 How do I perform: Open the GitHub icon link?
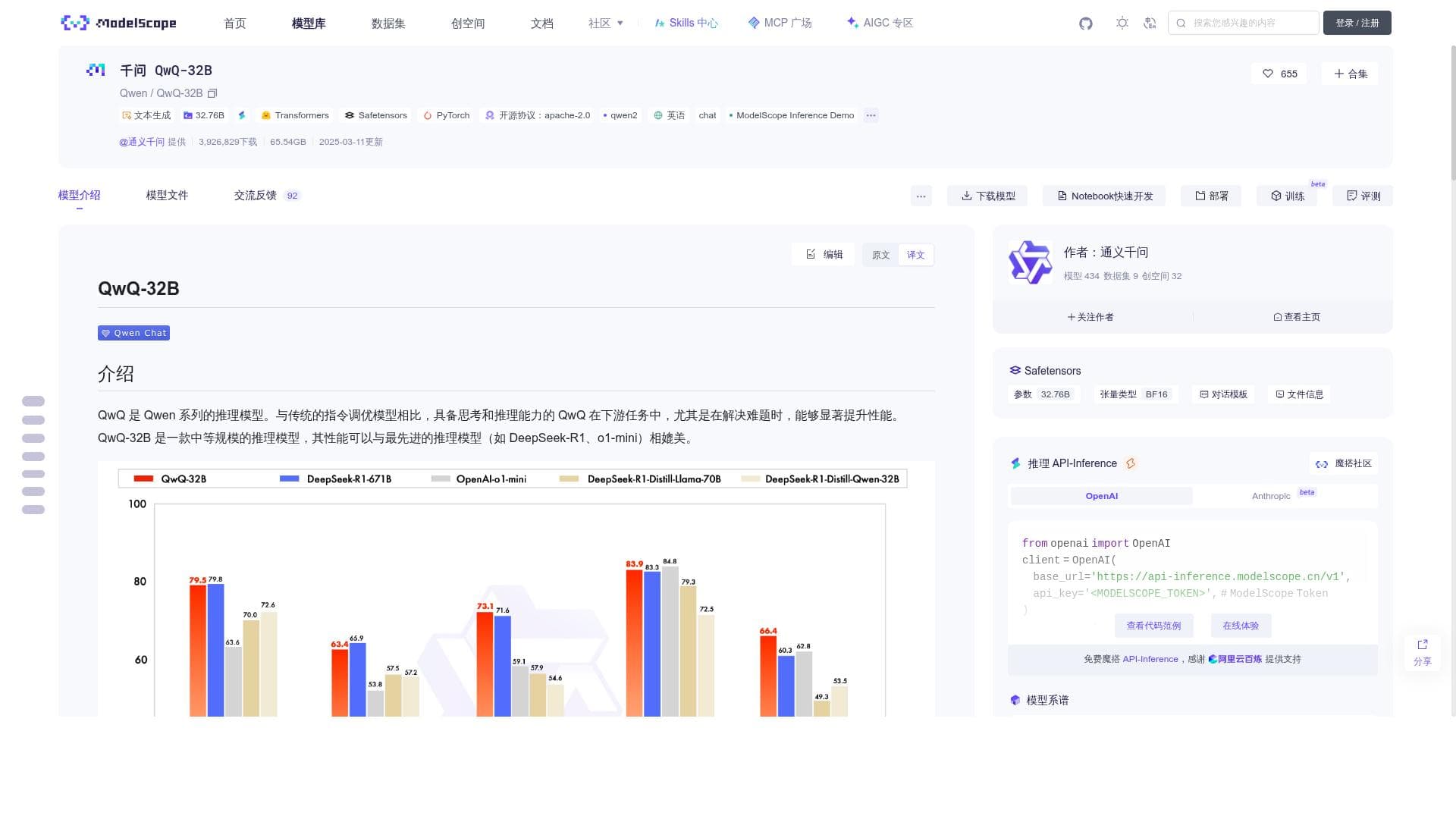1086,24
